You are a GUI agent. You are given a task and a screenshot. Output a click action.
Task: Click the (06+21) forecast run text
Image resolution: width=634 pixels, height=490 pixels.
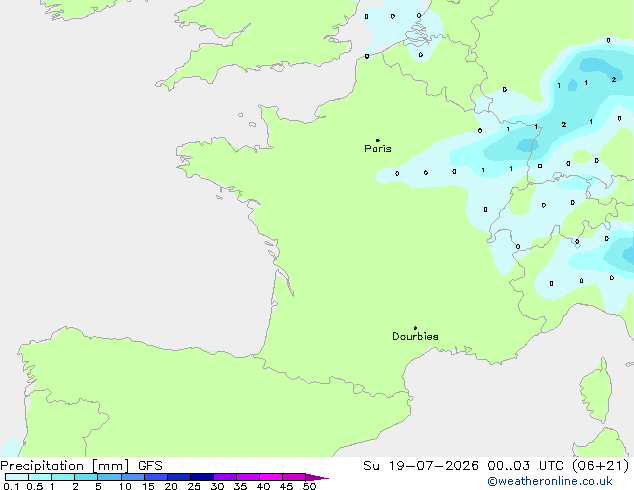pos(600,466)
